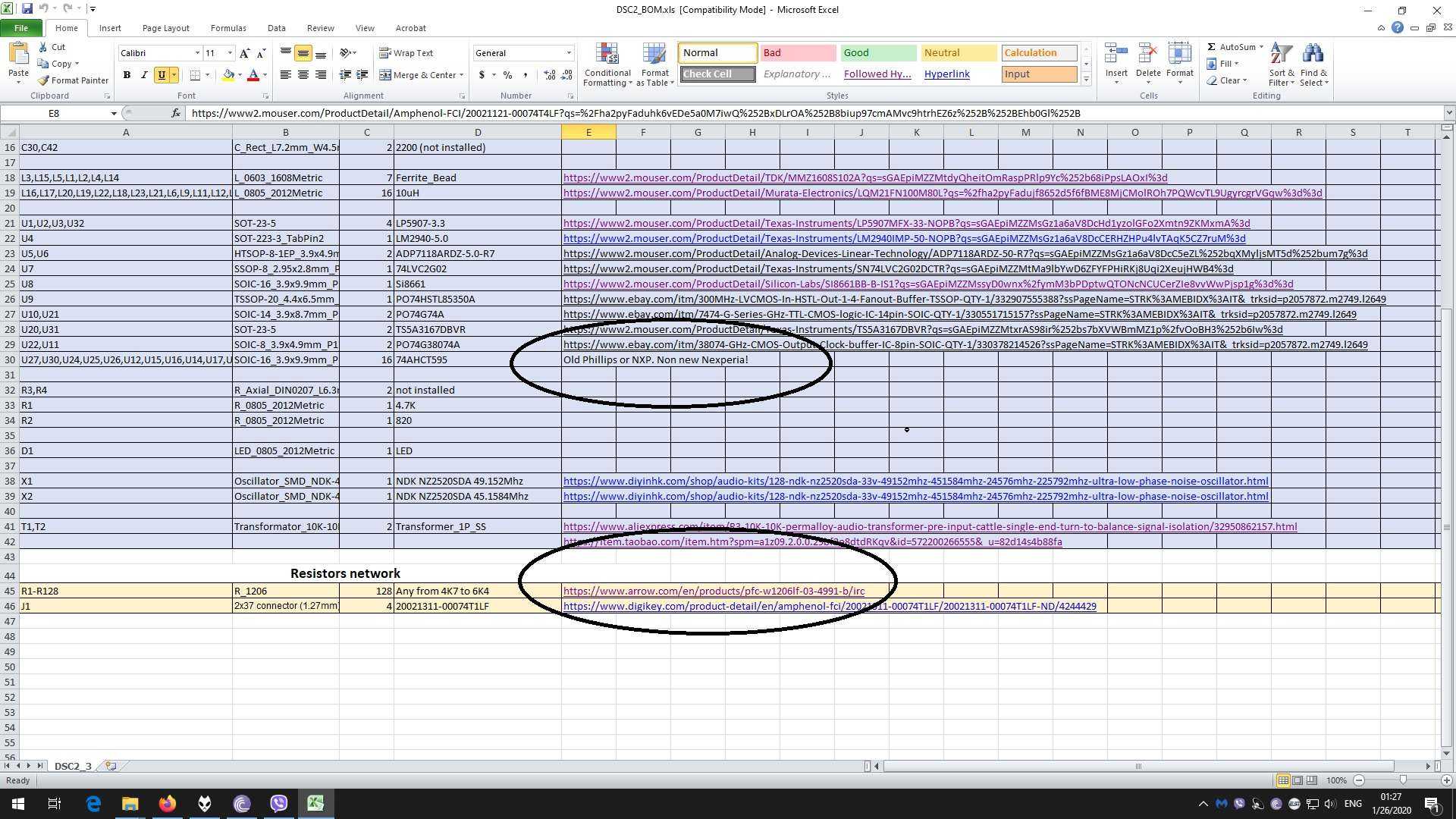Switch to Page Layout view in status bar
This screenshot has height=819, width=1456.
tap(1298, 780)
